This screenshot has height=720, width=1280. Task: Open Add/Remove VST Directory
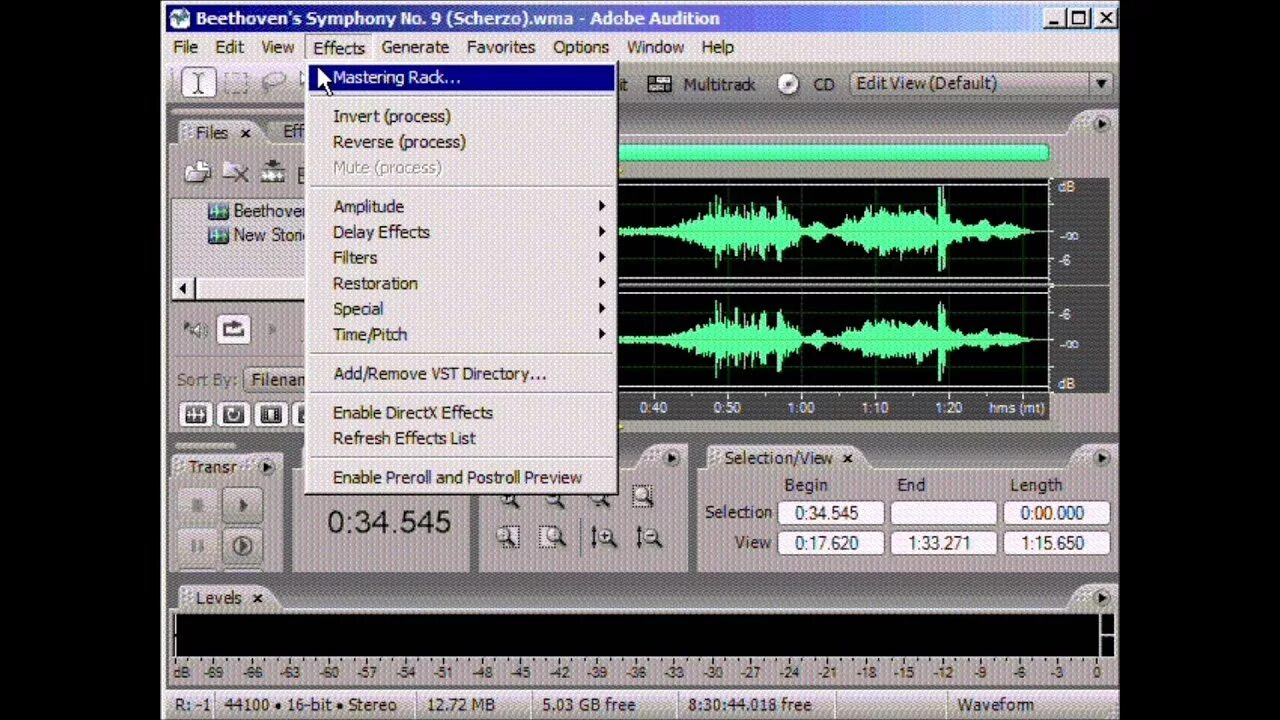(461, 374)
